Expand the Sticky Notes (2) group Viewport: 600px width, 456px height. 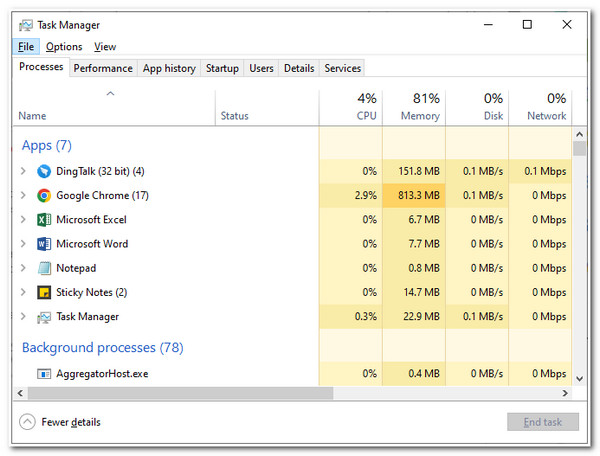[23, 292]
